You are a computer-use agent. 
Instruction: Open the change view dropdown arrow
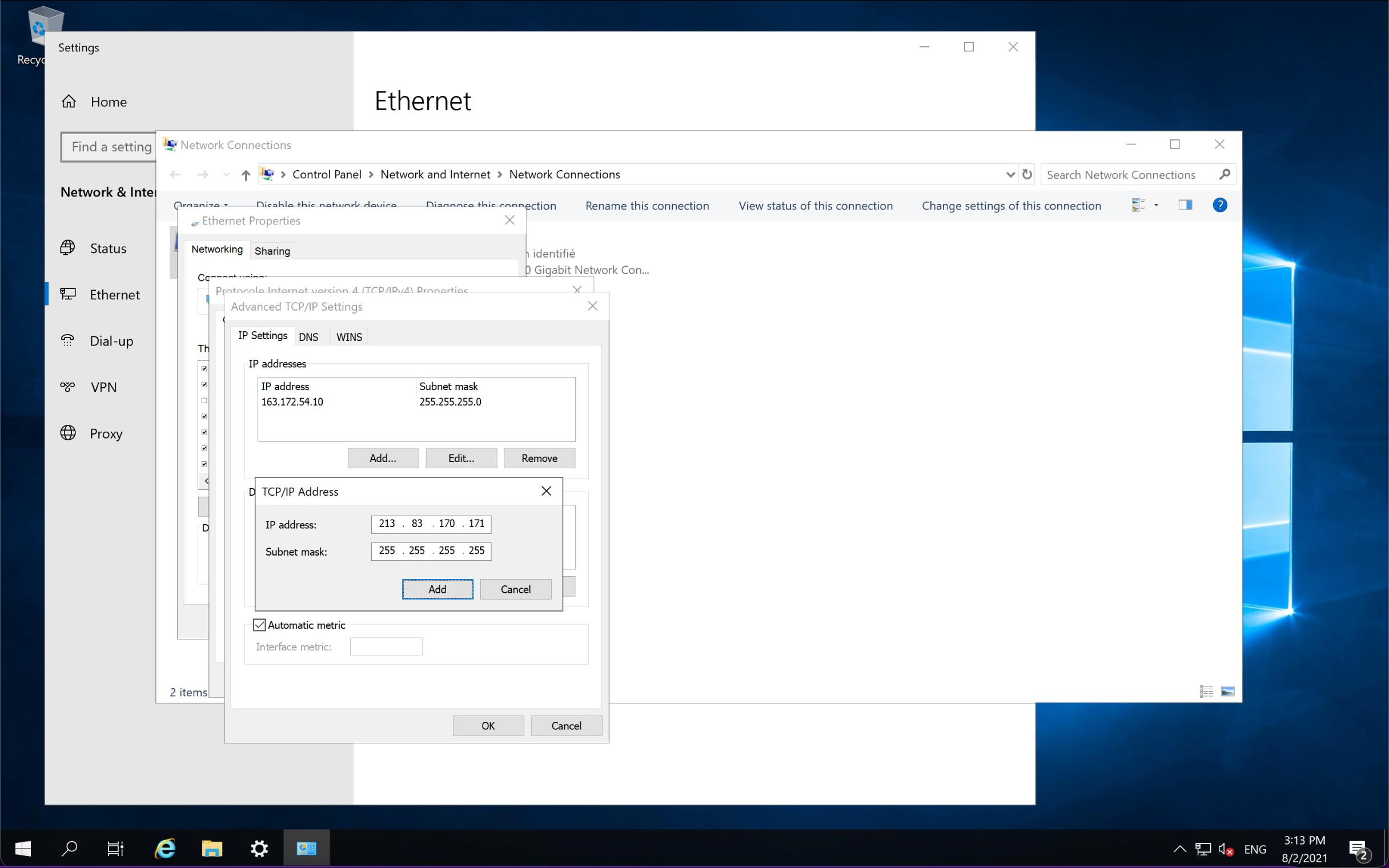(1156, 205)
